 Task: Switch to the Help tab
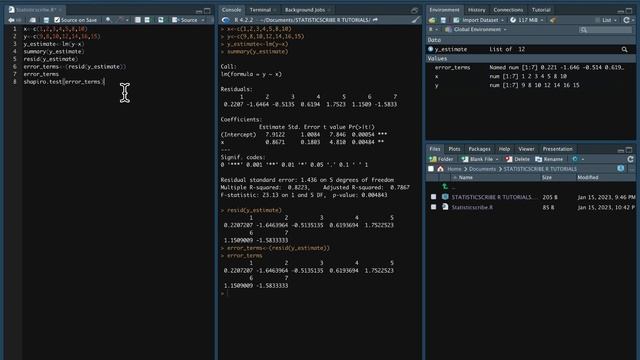pyautogui.click(x=504, y=149)
